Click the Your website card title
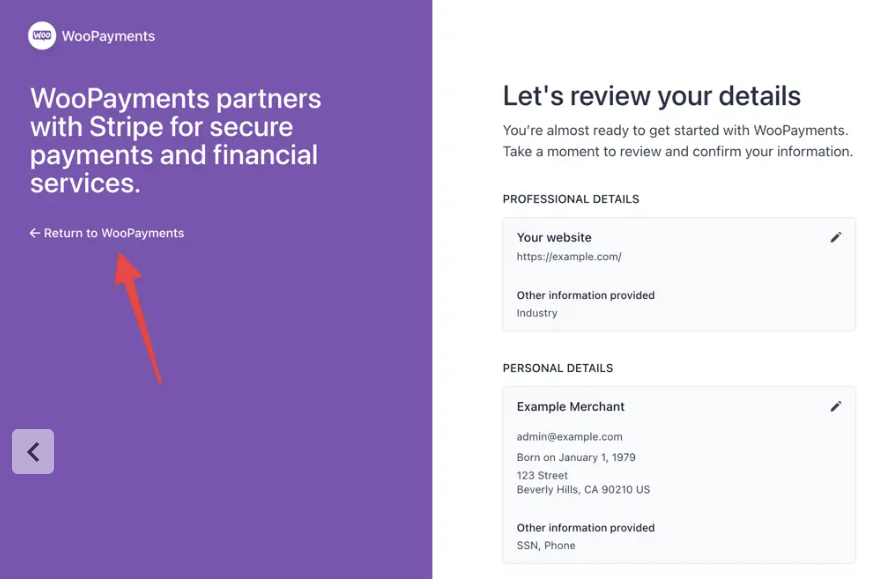Viewport: 870px width, 579px height. coord(554,238)
